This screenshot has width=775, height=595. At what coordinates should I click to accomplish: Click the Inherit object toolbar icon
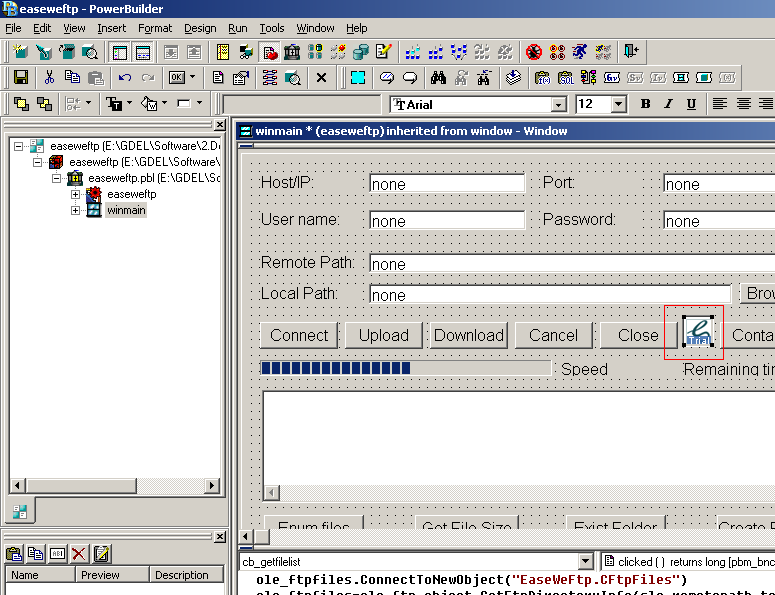[43, 52]
